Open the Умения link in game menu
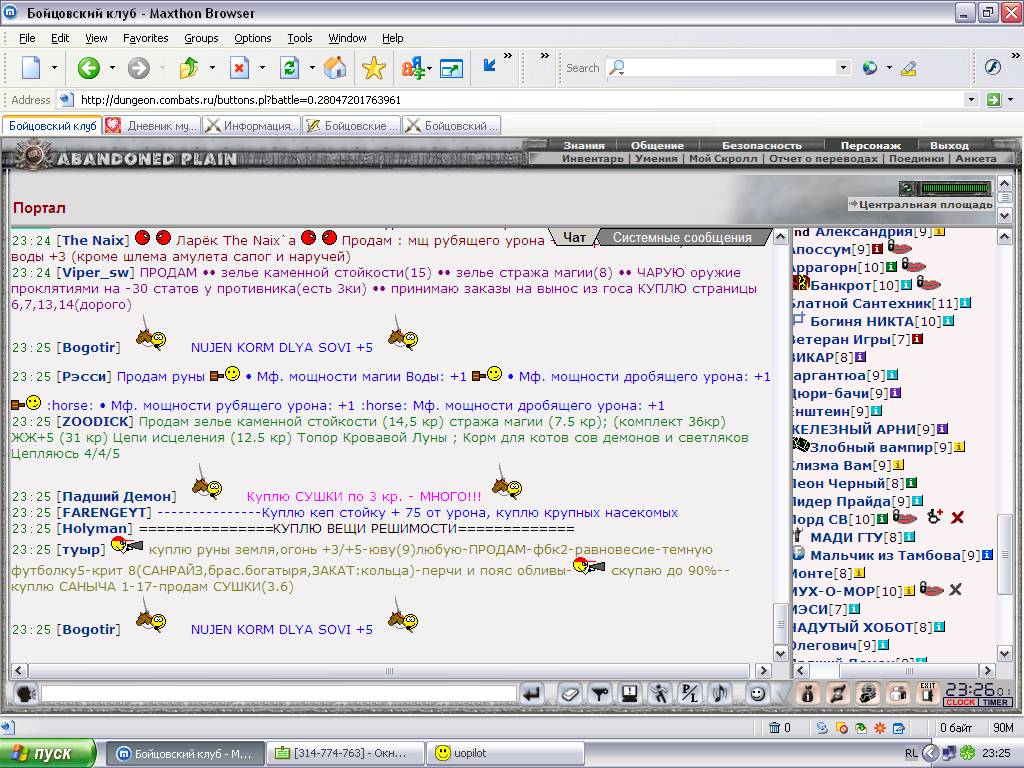This screenshot has height=768, width=1024. (656, 159)
